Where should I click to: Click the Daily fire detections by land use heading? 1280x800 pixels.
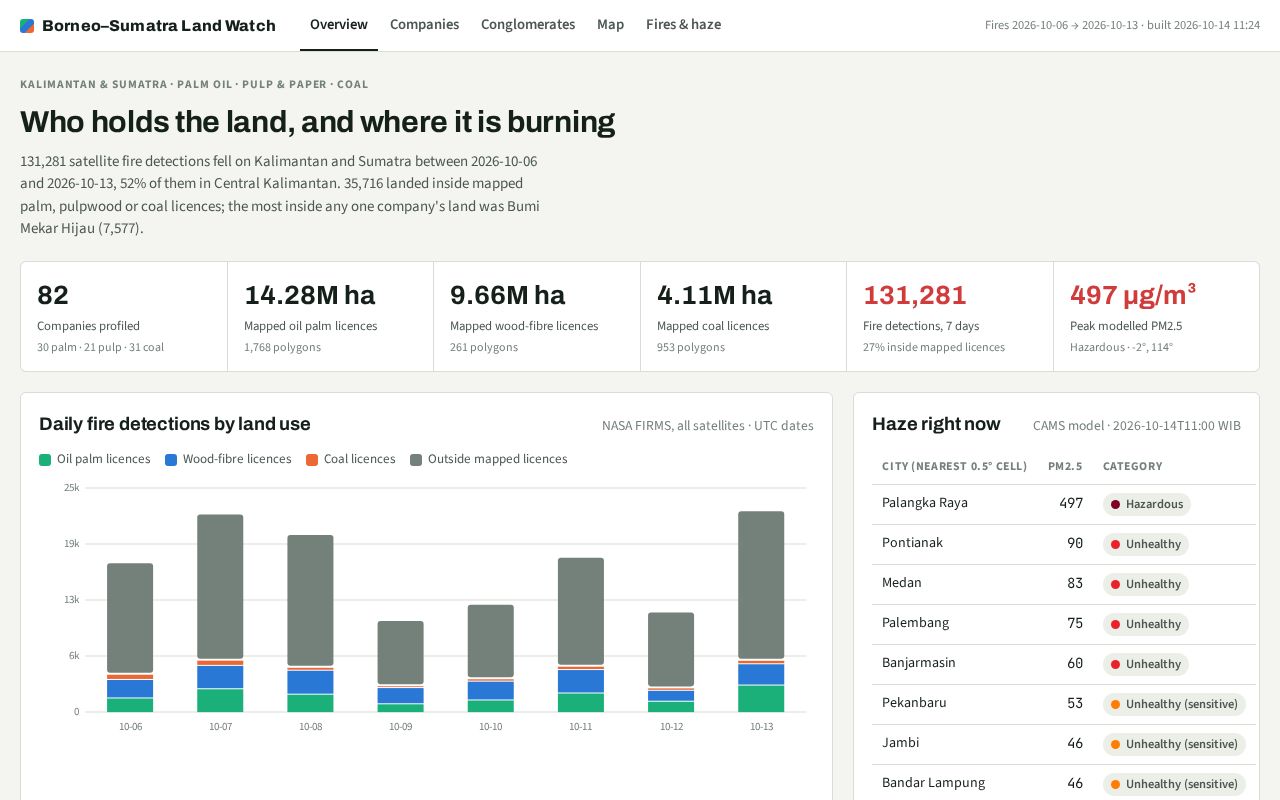(175, 424)
